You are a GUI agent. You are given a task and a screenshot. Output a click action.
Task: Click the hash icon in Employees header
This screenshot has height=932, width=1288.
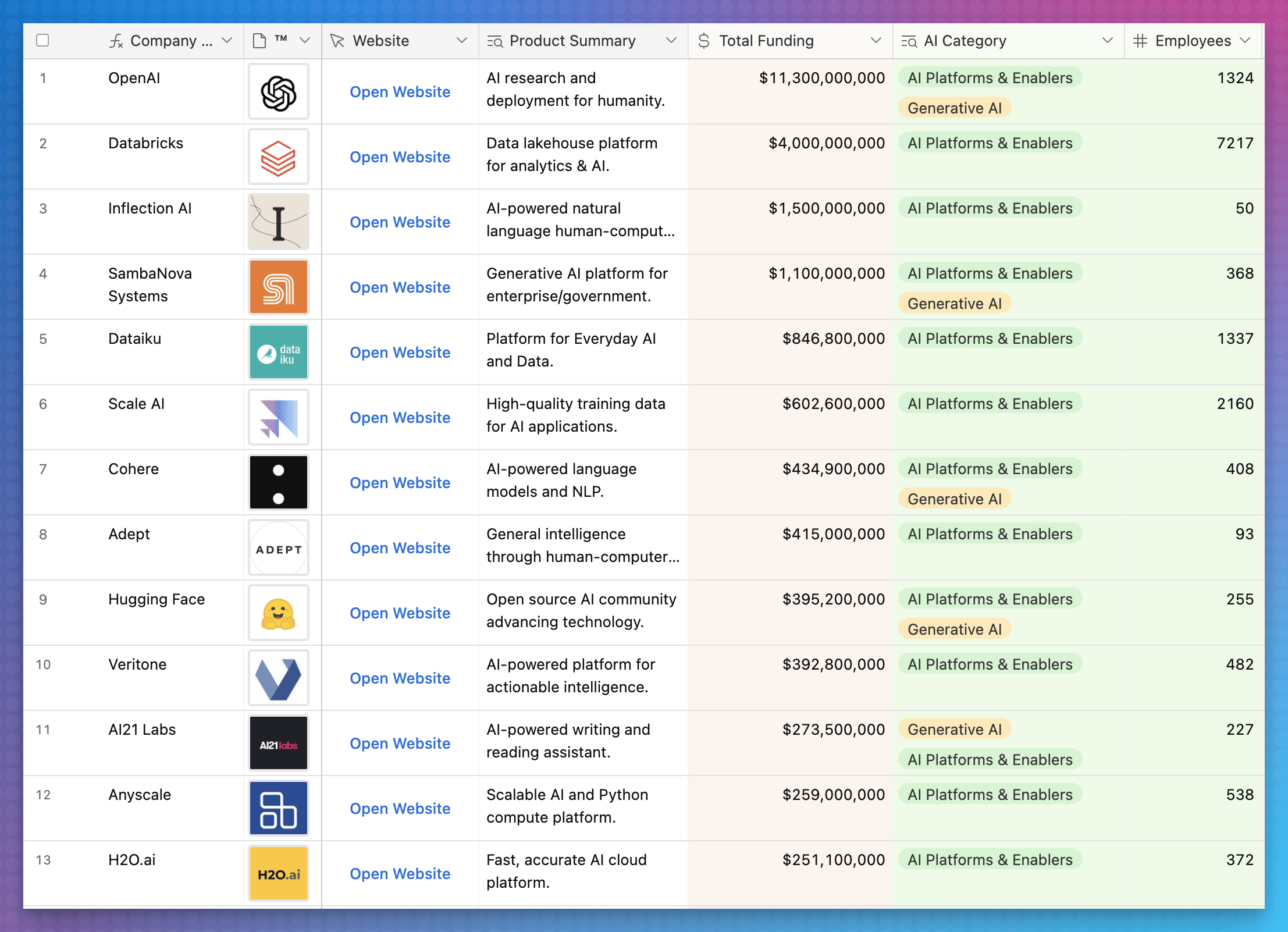[1140, 41]
